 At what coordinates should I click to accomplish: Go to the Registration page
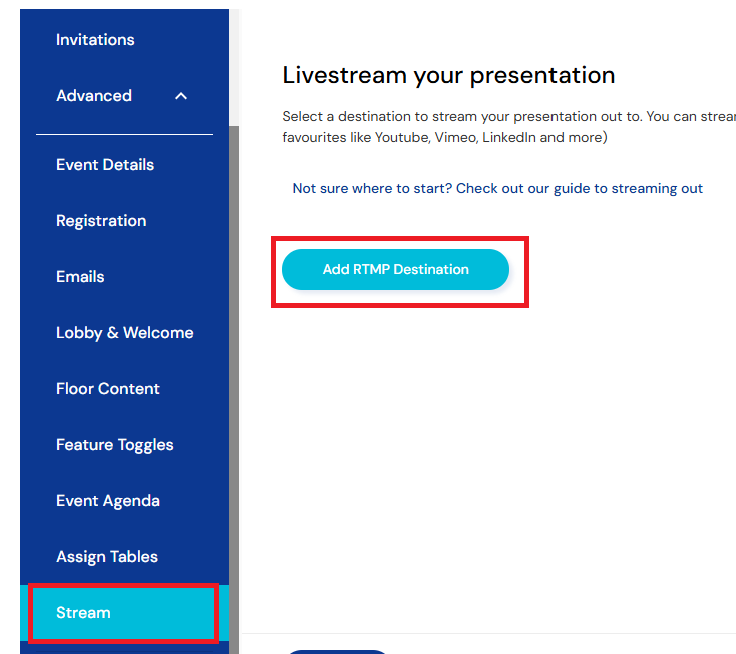(101, 221)
